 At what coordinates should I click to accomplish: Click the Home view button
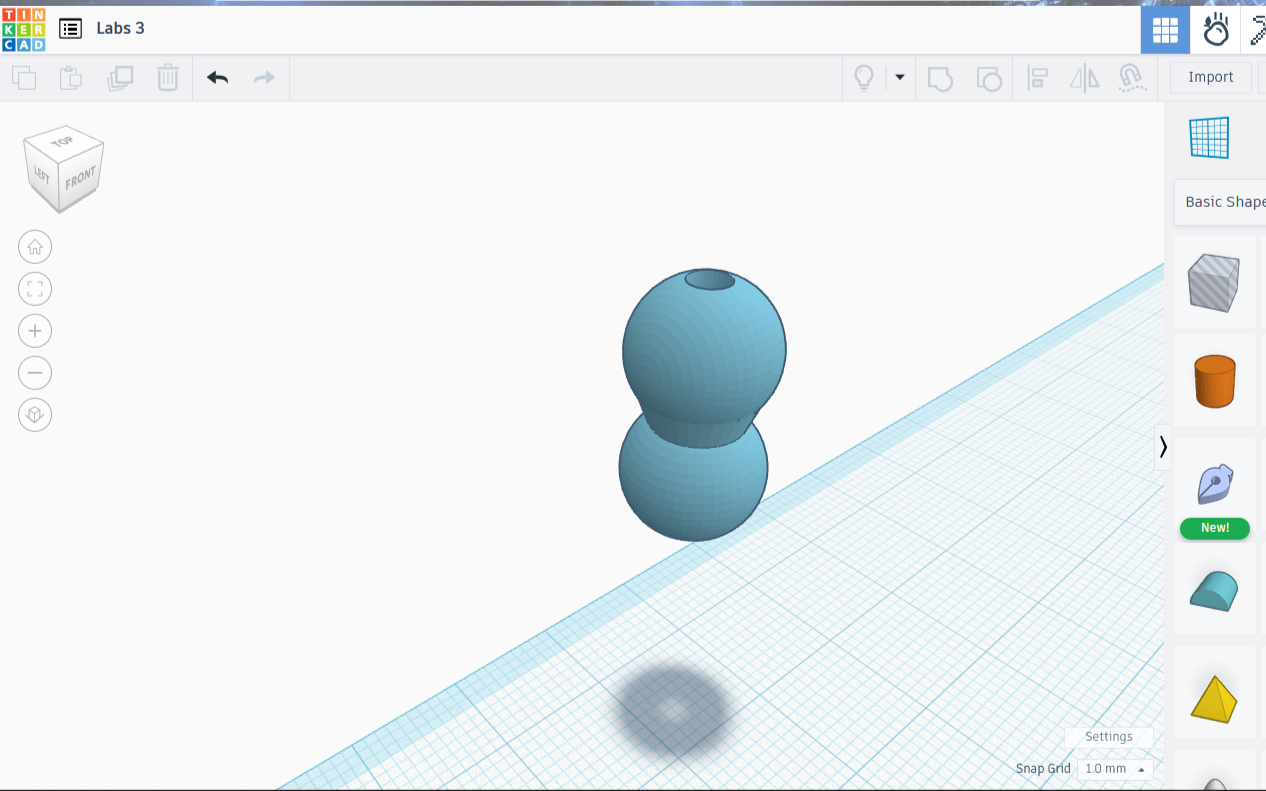coord(35,247)
